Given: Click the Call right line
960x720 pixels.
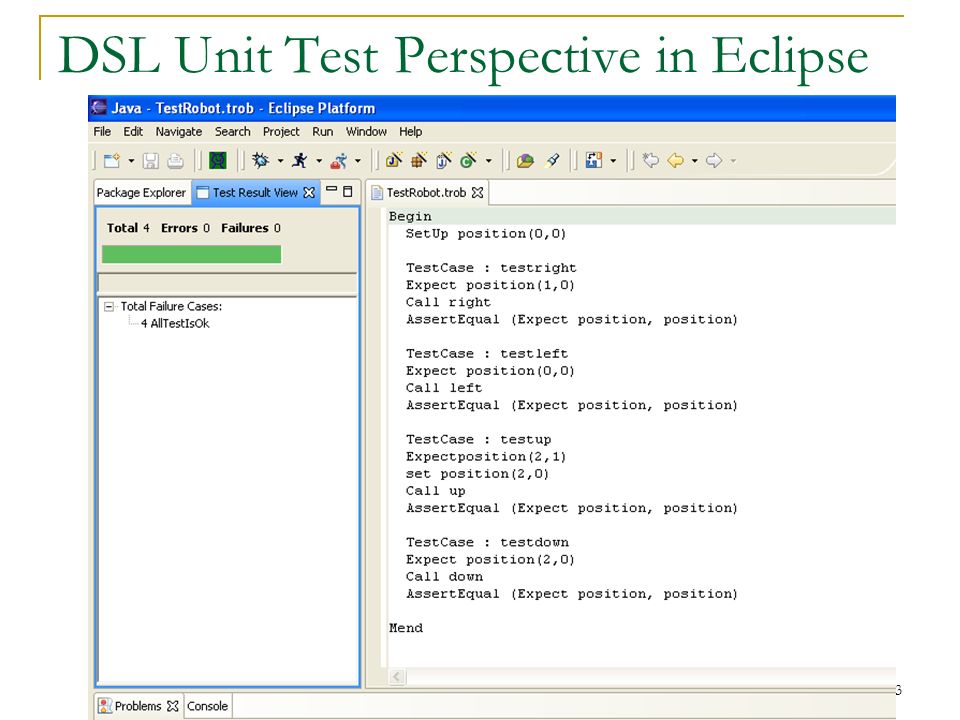Looking at the screenshot, I should point(448,302).
